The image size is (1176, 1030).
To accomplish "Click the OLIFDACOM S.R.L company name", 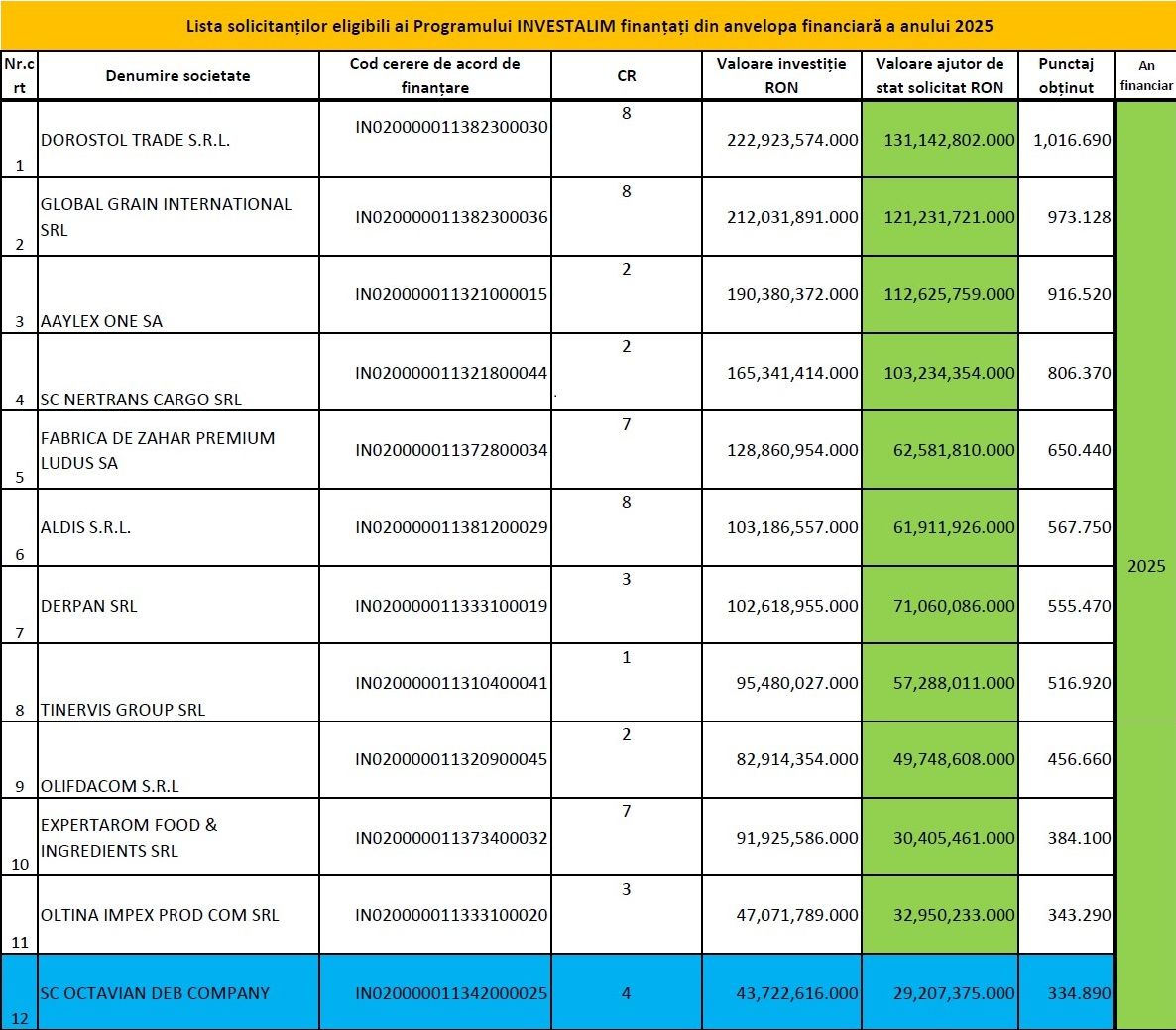I will [110, 786].
